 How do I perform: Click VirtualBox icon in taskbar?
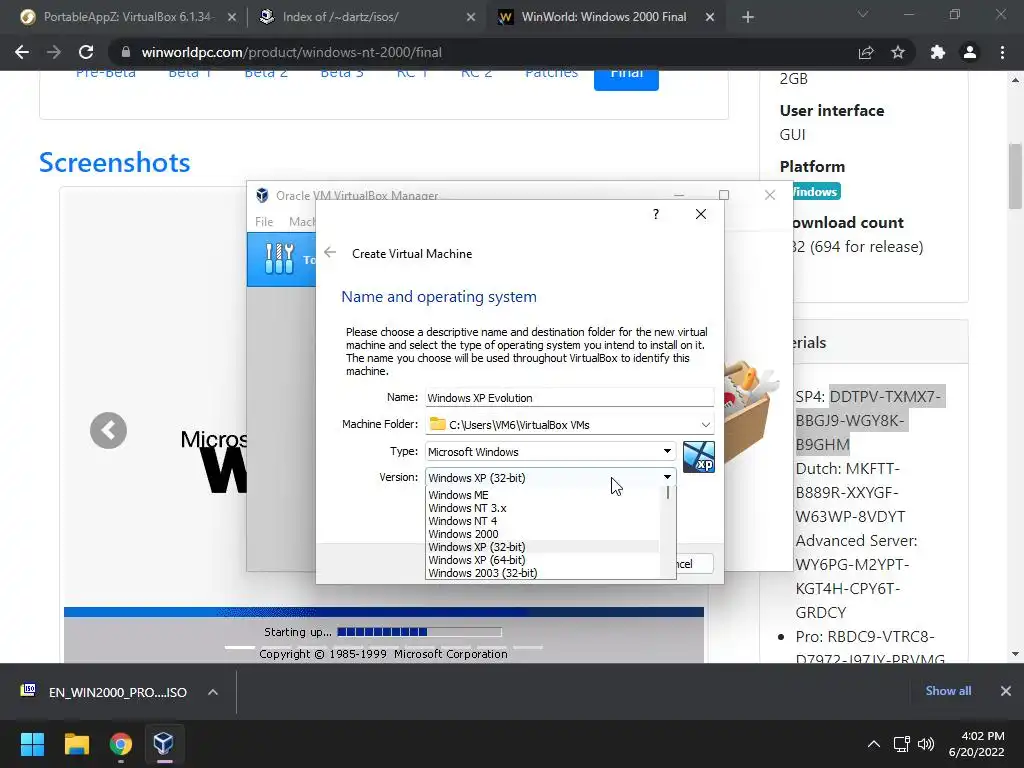(163, 744)
